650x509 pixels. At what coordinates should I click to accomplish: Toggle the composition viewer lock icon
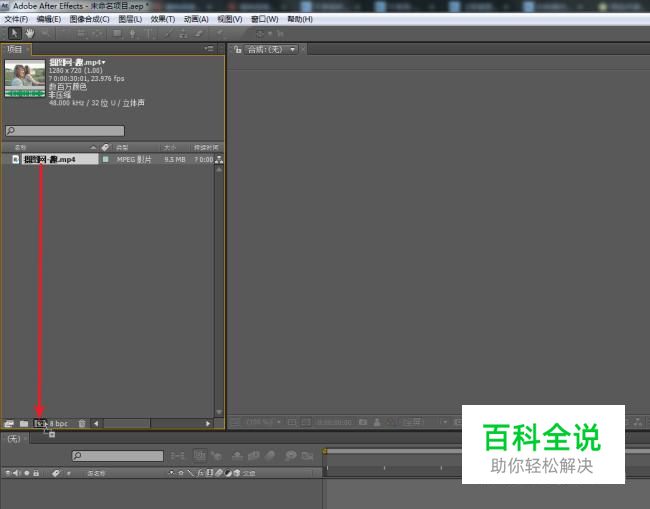pos(238,50)
